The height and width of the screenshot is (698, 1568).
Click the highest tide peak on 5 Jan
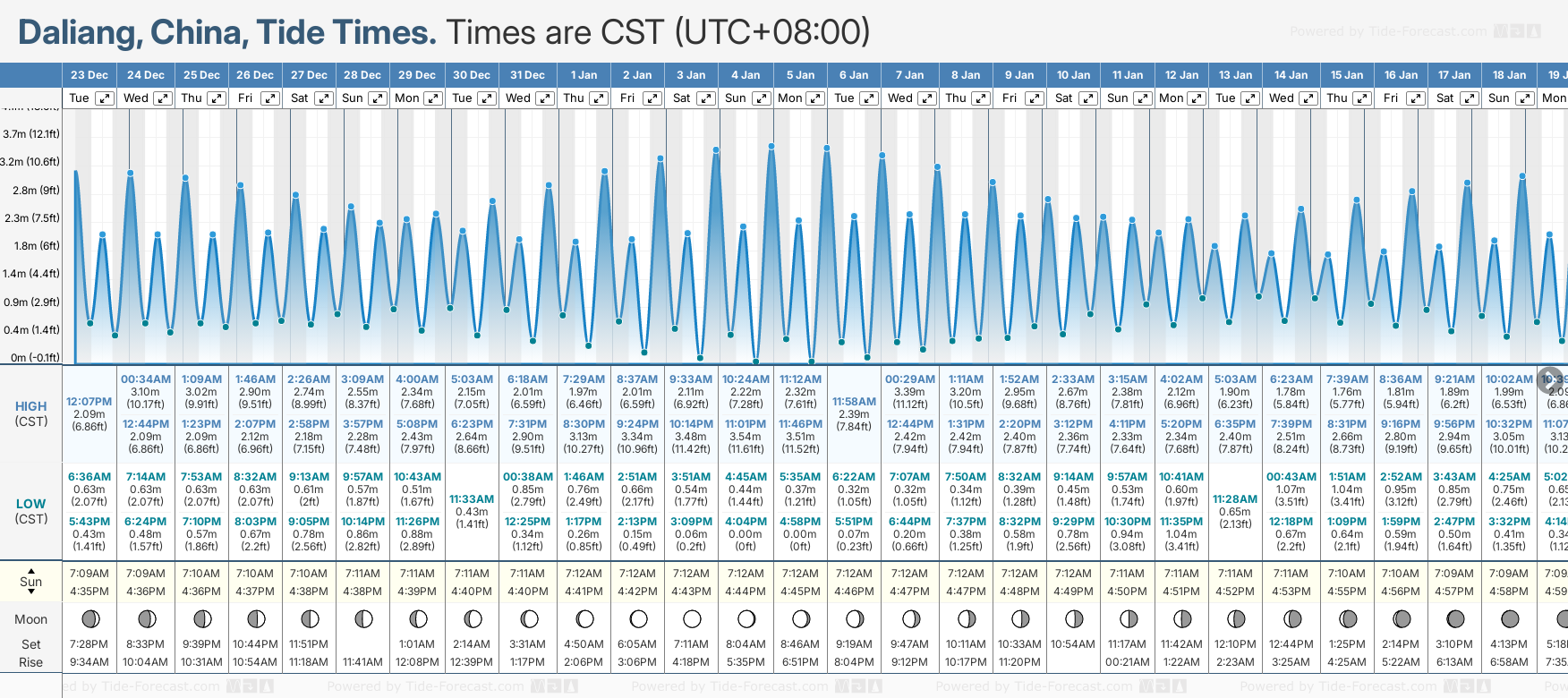tap(771, 145)
